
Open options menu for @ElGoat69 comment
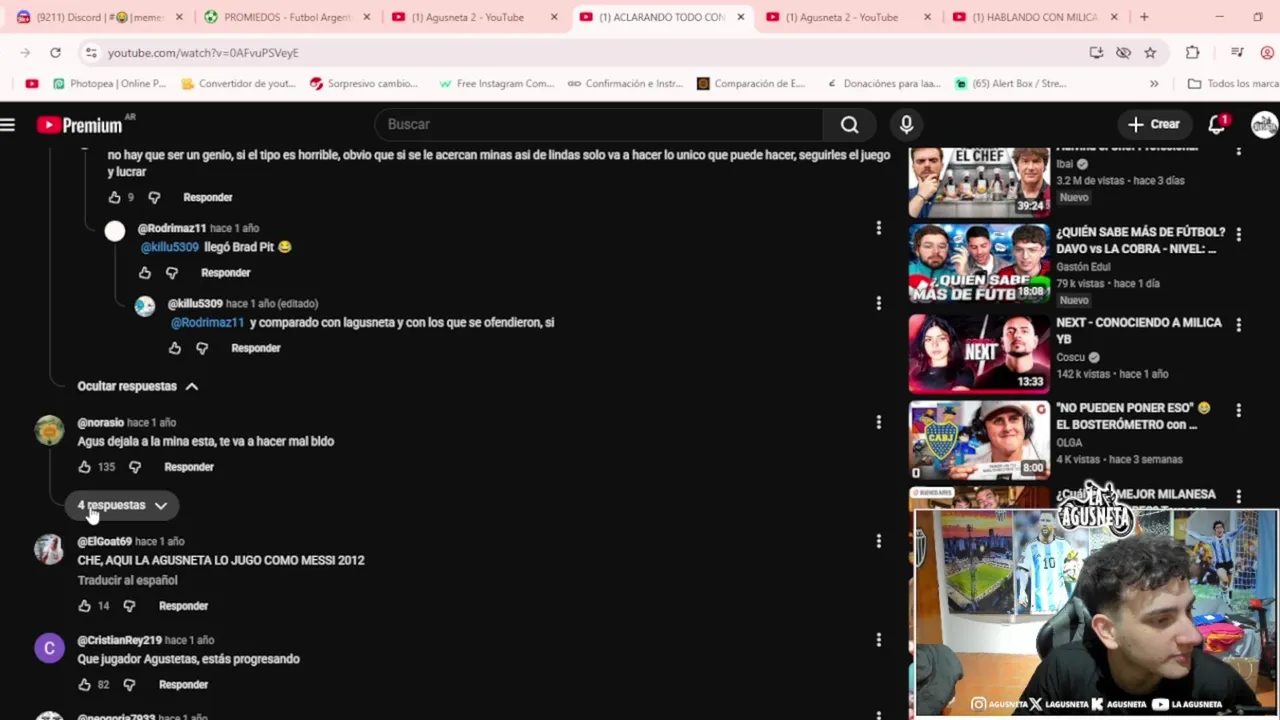click(x=879, y=541)
